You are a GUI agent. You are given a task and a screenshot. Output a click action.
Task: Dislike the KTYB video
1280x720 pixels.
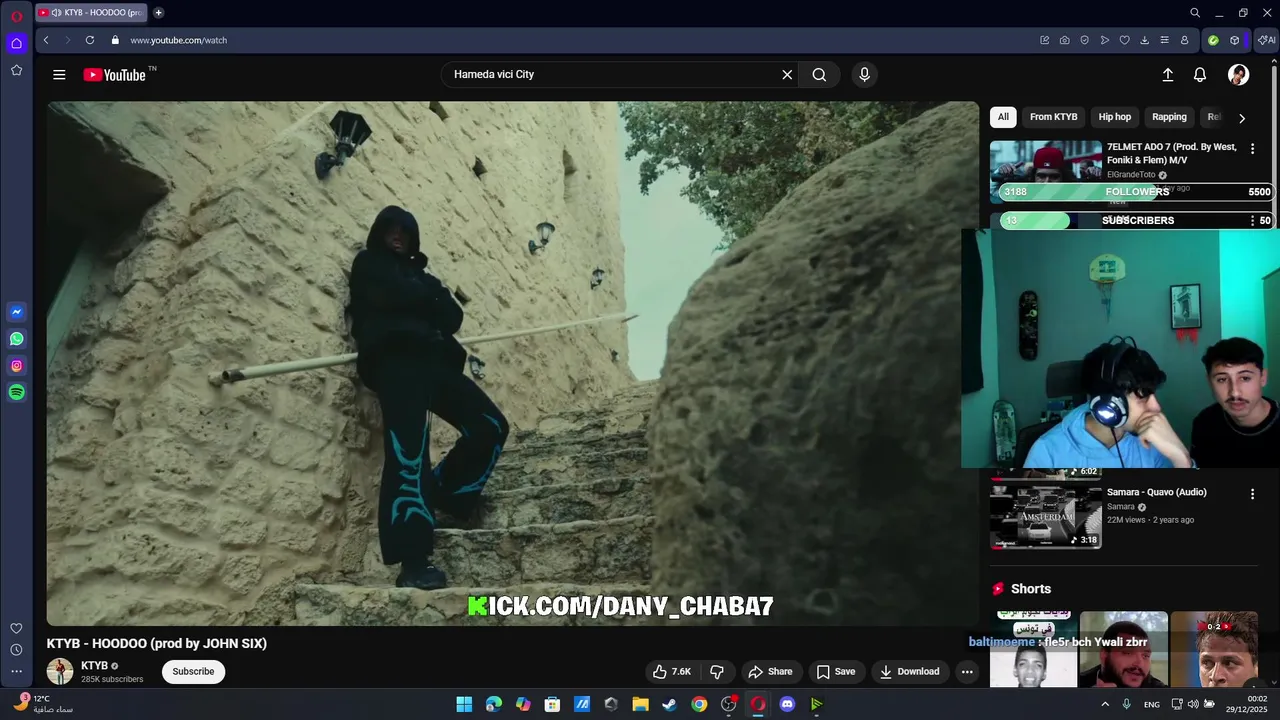point(717,672)
